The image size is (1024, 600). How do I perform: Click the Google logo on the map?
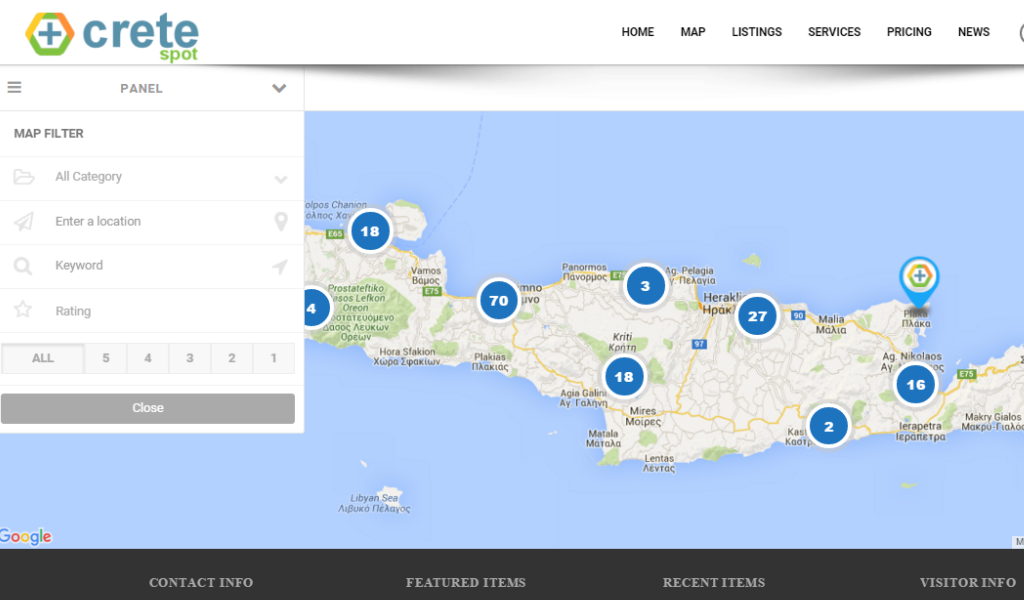tap(25, 537)
